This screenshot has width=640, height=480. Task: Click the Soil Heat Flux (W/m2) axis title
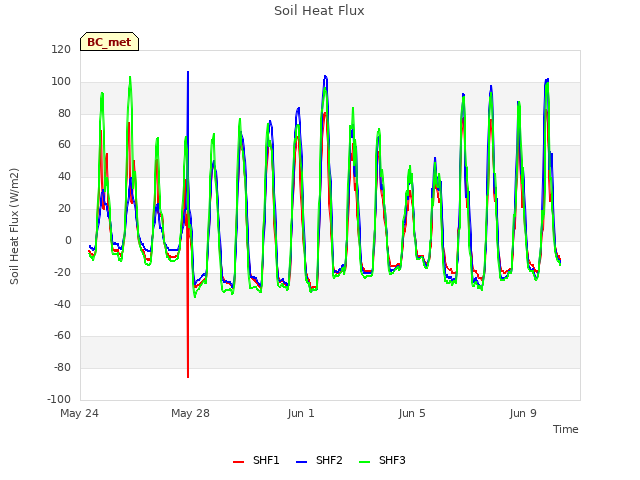coord(14,226)
